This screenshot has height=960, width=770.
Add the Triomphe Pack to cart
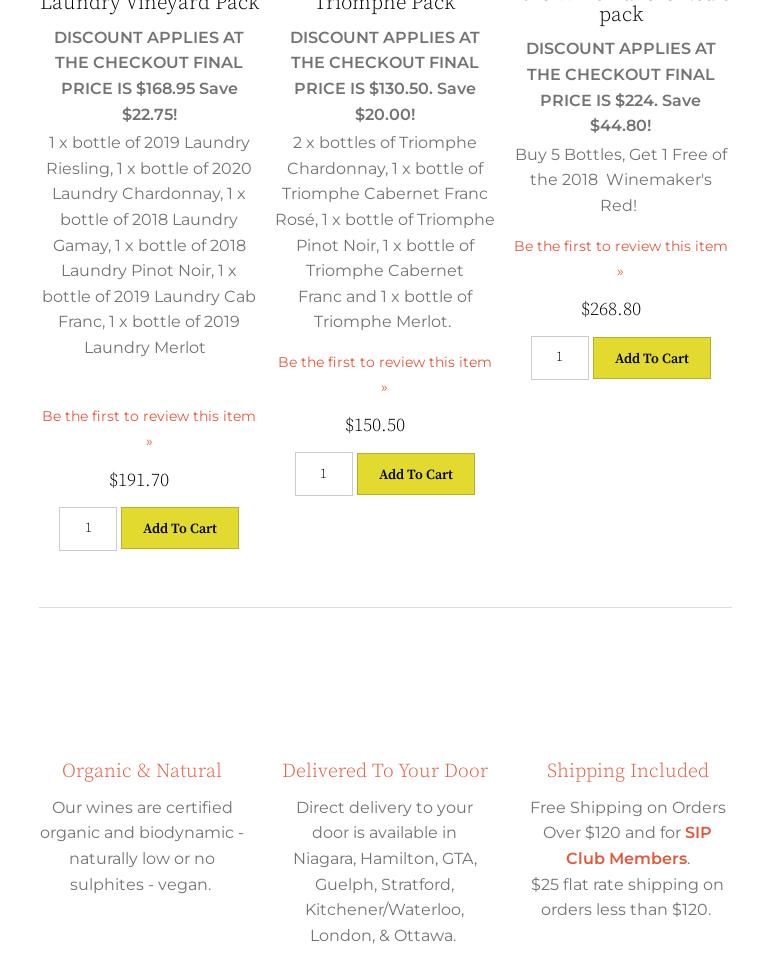(x=416, y=474)
